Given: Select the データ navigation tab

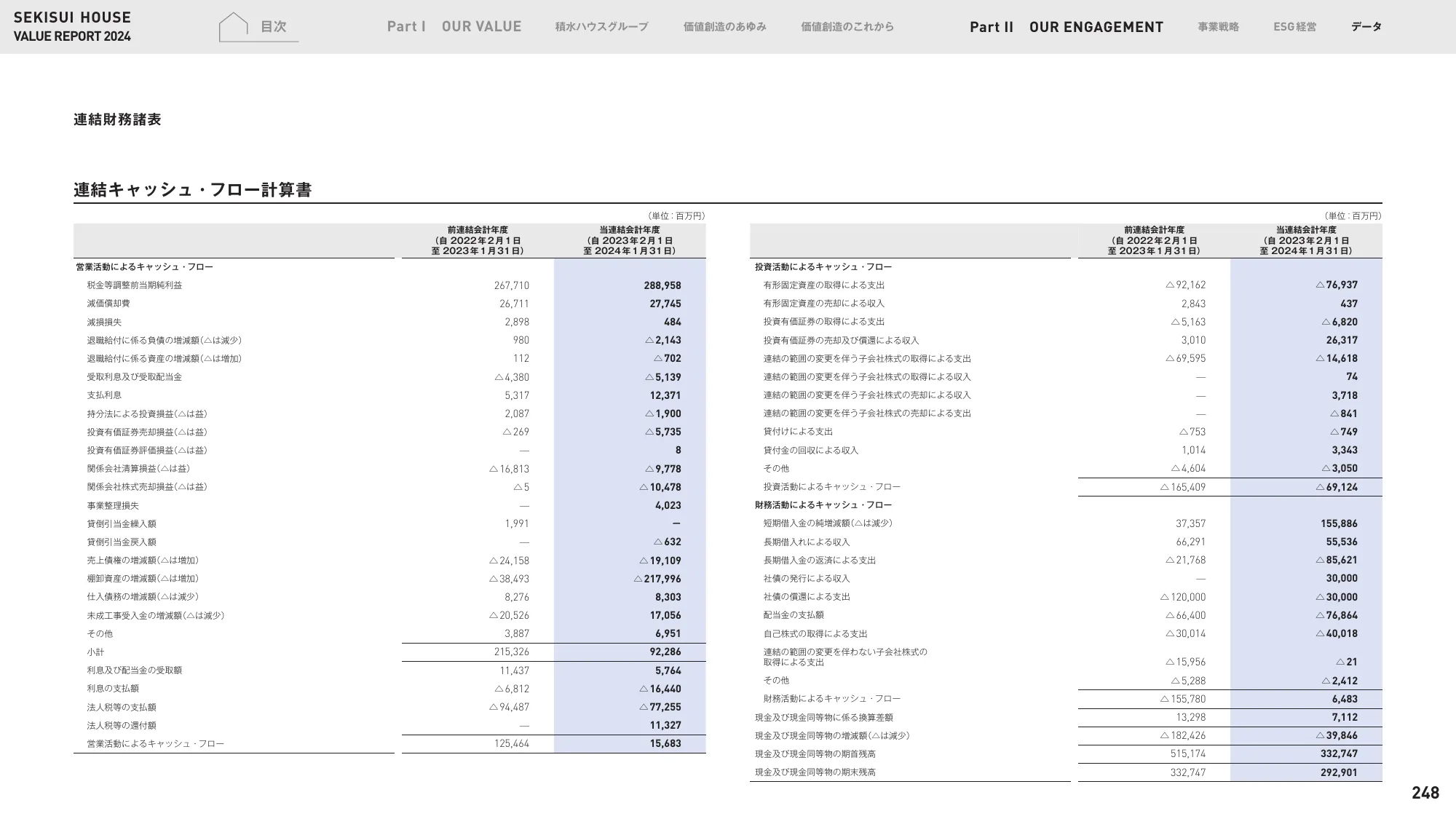Looking at the screenshot, I should (x=1366, y=27).
